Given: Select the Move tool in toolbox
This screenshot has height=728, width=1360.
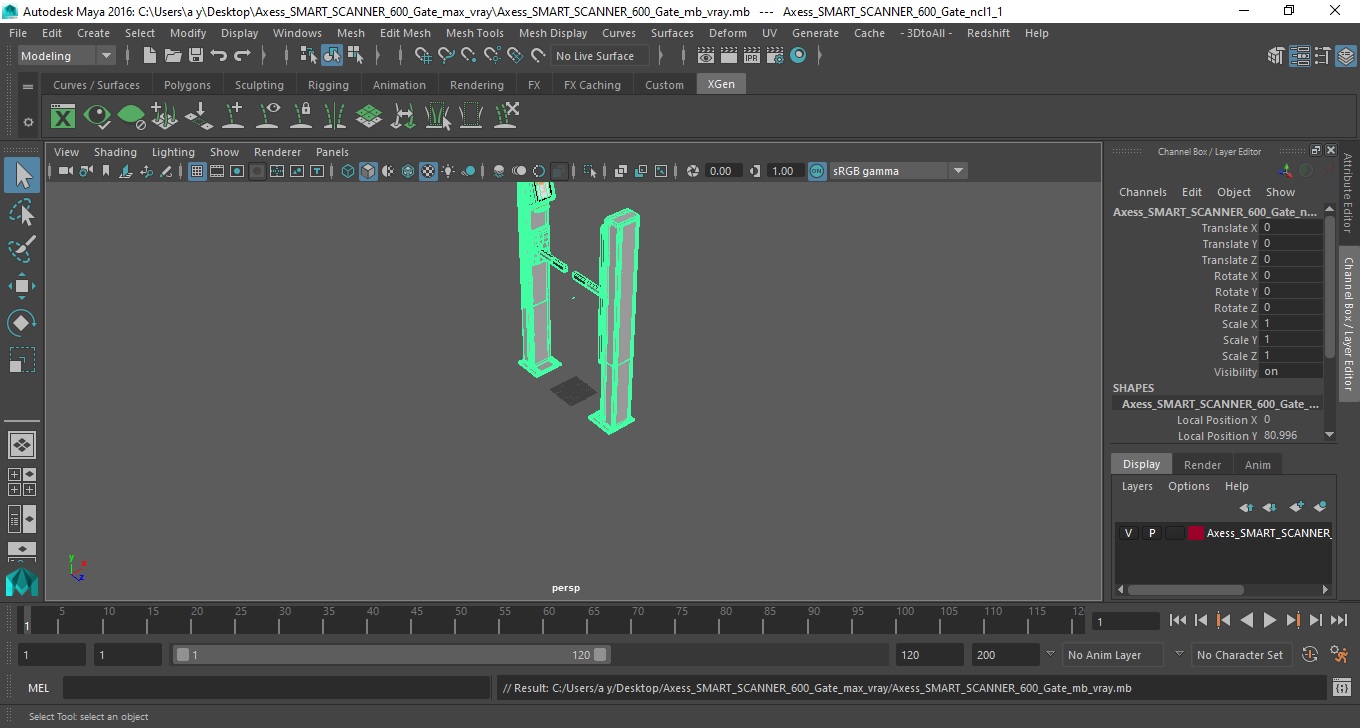Looking at the screenshot, I should [22, 286].
